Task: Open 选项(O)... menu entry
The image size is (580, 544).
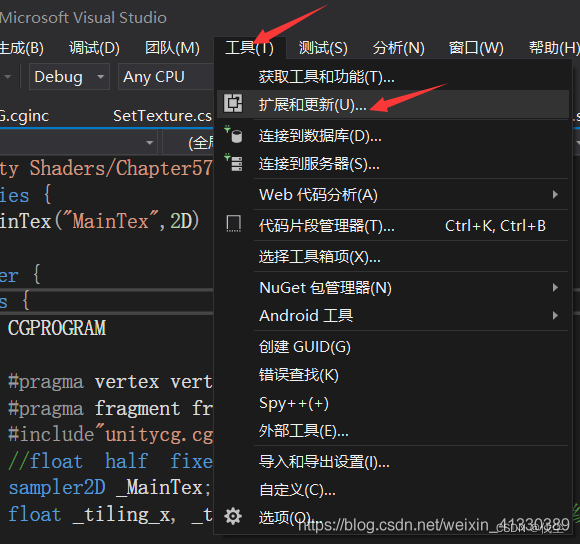Action: click(x=392, y=517)
